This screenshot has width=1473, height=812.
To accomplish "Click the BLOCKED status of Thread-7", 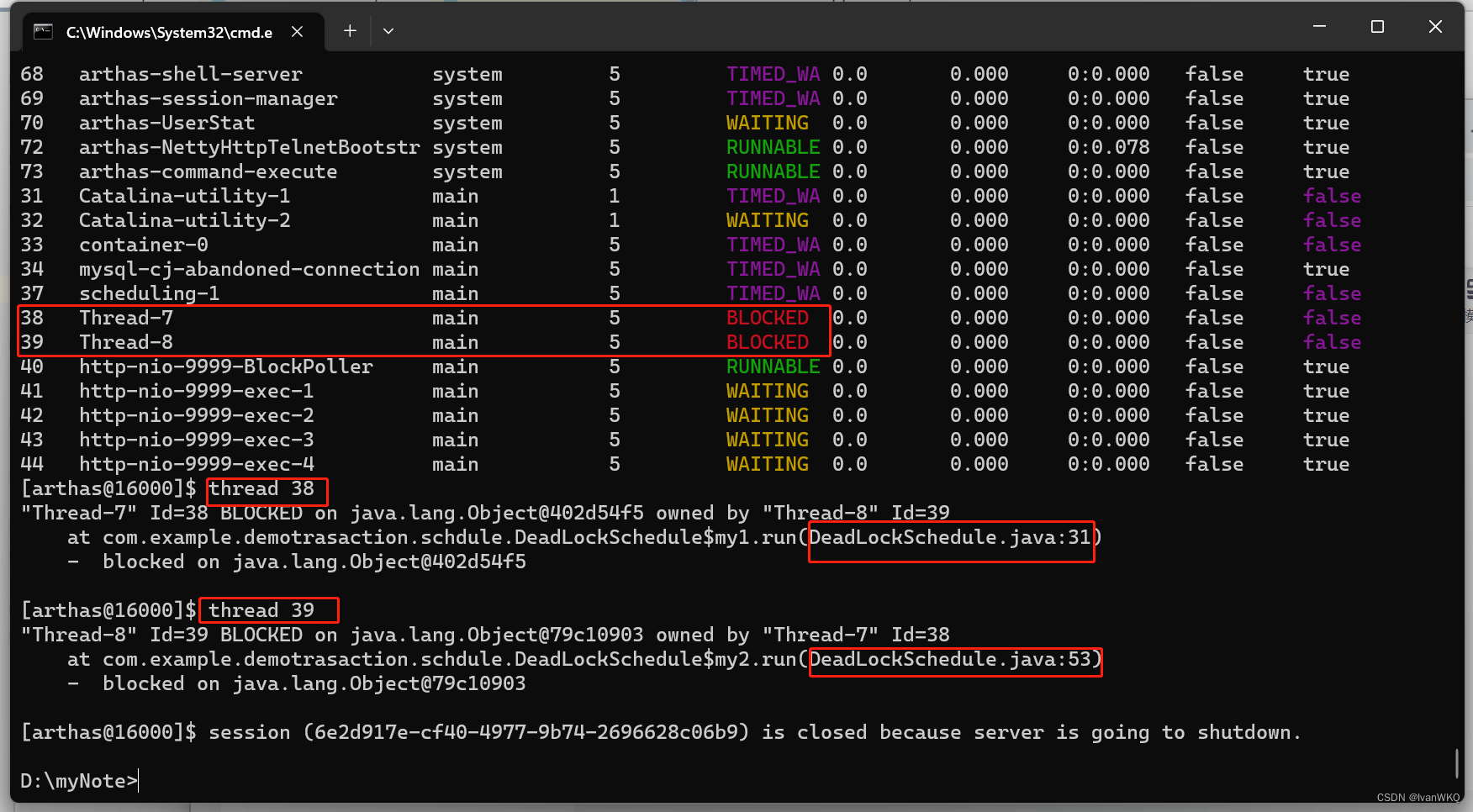I will (768, 318).
